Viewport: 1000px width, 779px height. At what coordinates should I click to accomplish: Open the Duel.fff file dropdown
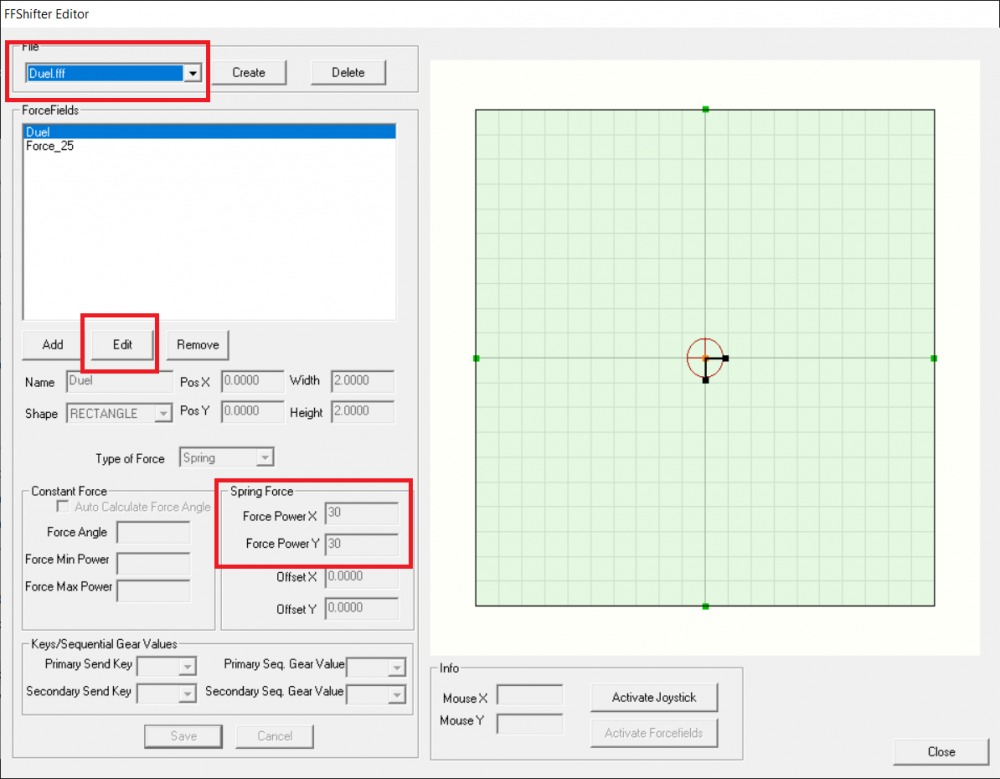193,73
